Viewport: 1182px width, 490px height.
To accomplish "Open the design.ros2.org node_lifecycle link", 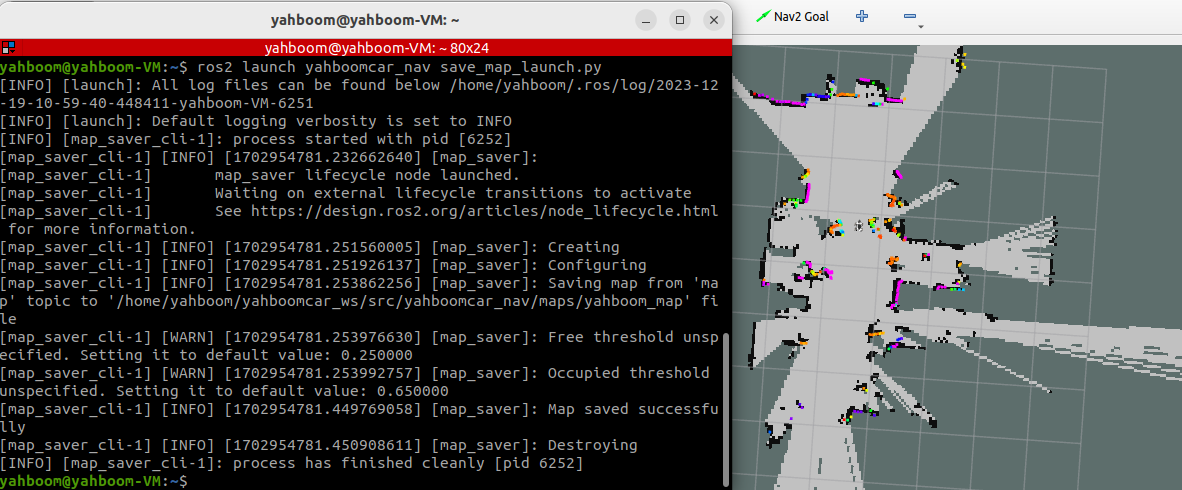I will coord(485,211).
